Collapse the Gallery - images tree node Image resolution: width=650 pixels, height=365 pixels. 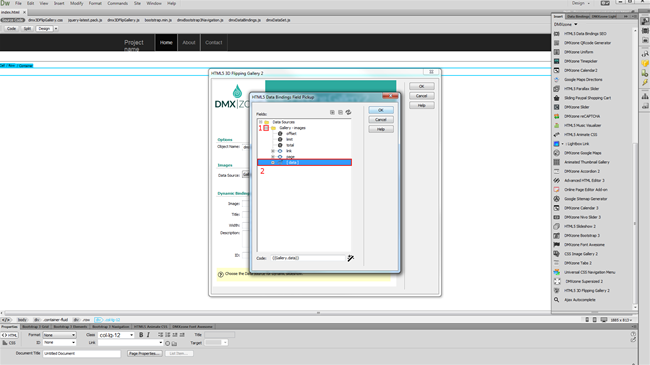(x=266, y=128)
